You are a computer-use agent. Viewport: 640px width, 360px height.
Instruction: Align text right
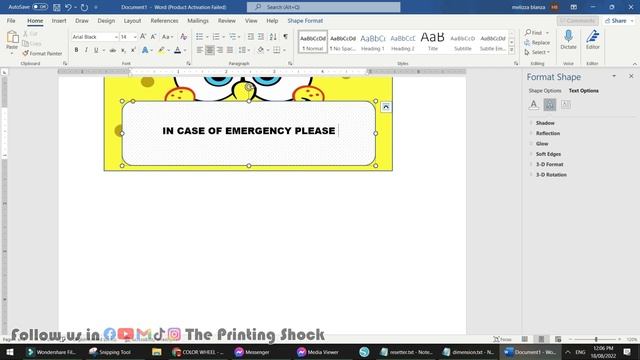tap(220, 50)
